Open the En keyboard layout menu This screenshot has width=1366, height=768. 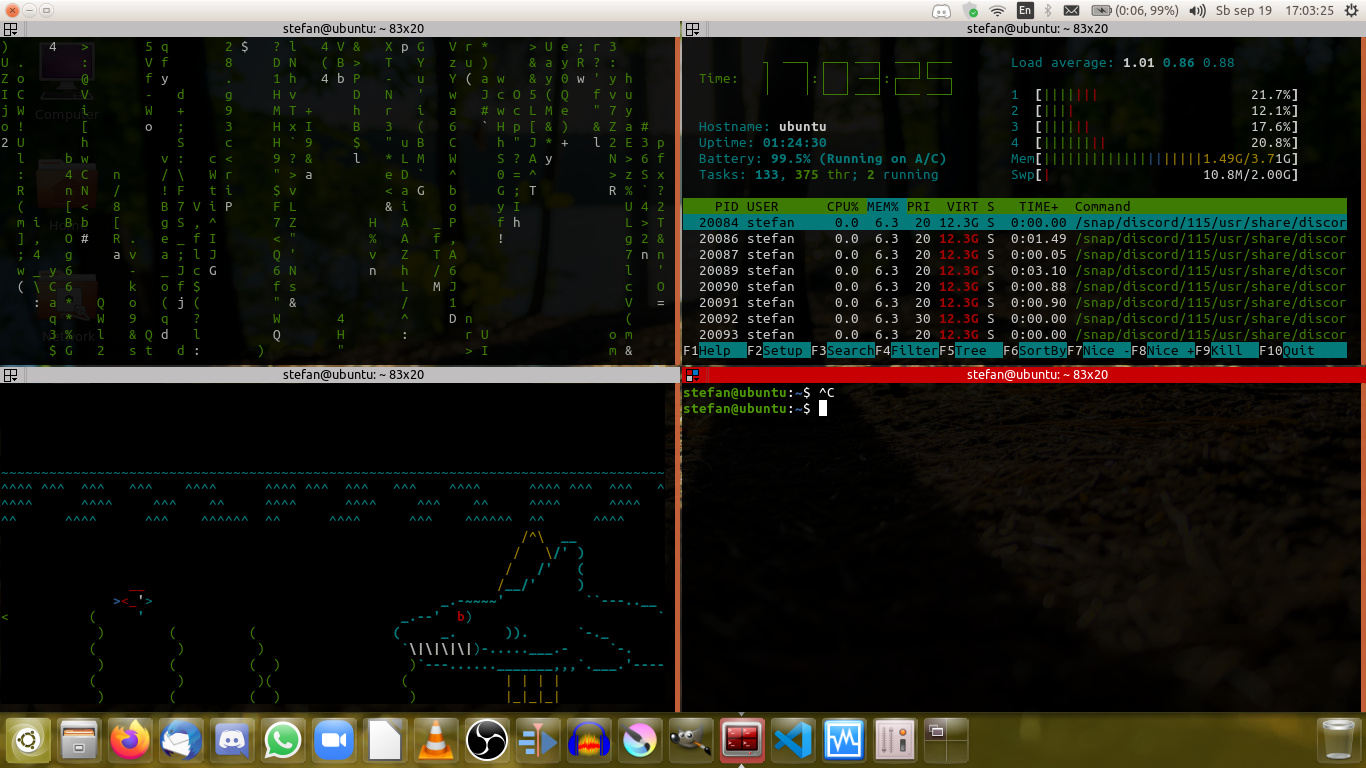point(1024,11)
